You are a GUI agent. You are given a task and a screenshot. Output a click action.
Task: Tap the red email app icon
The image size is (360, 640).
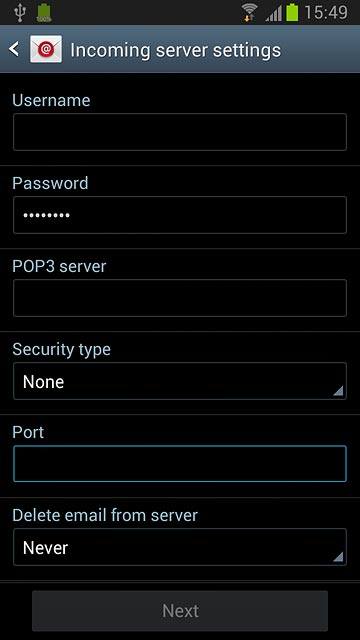coord(46,49)
